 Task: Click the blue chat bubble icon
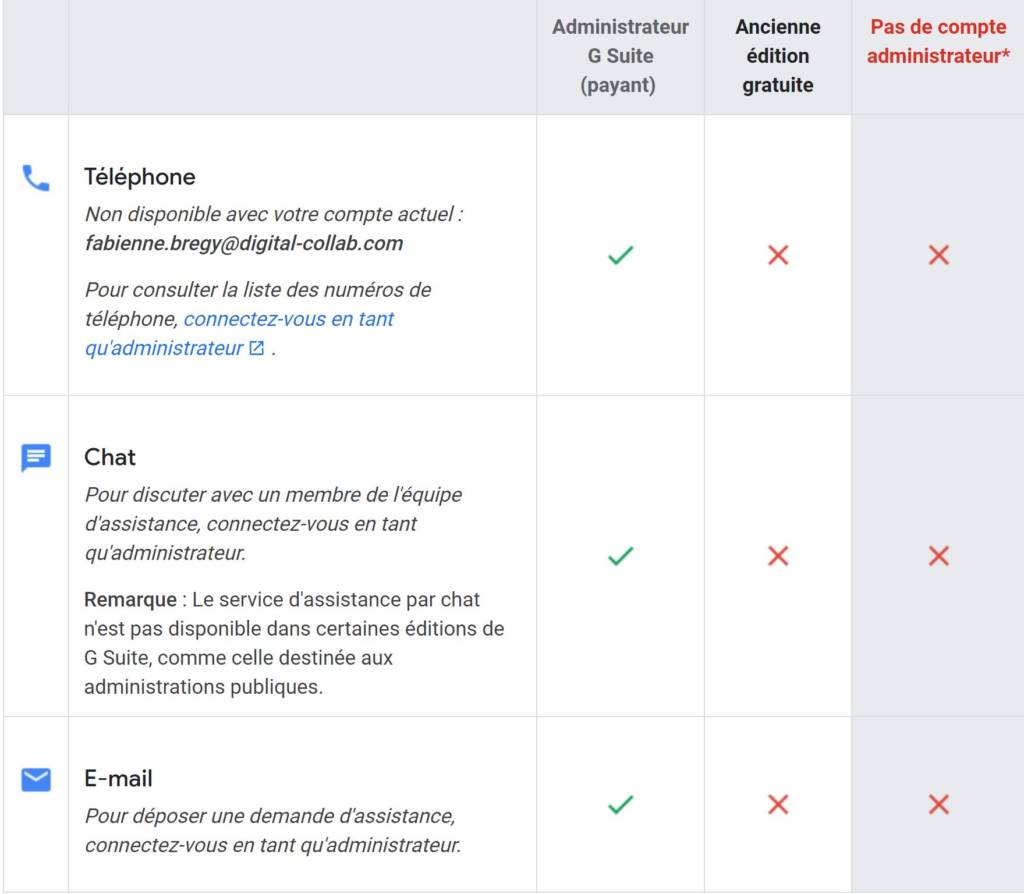(x=36, y=458)
